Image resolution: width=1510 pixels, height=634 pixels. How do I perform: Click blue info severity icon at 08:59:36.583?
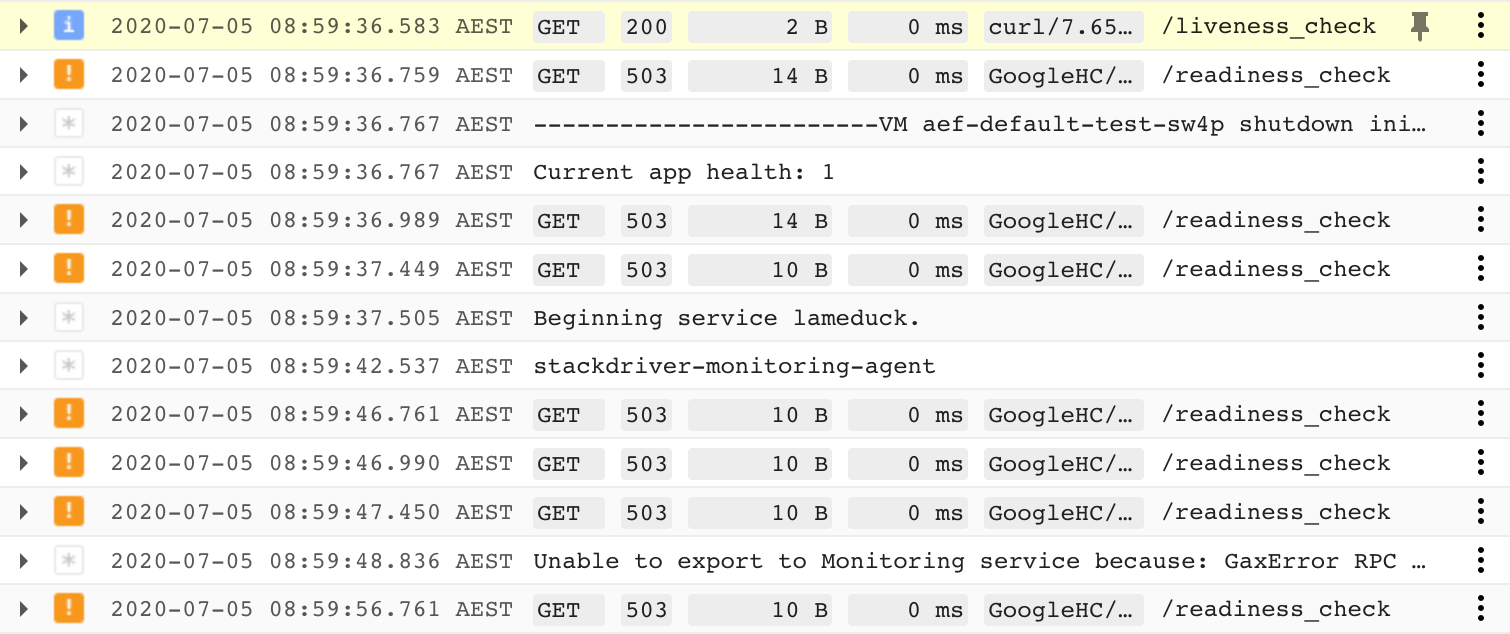point(69,26)
